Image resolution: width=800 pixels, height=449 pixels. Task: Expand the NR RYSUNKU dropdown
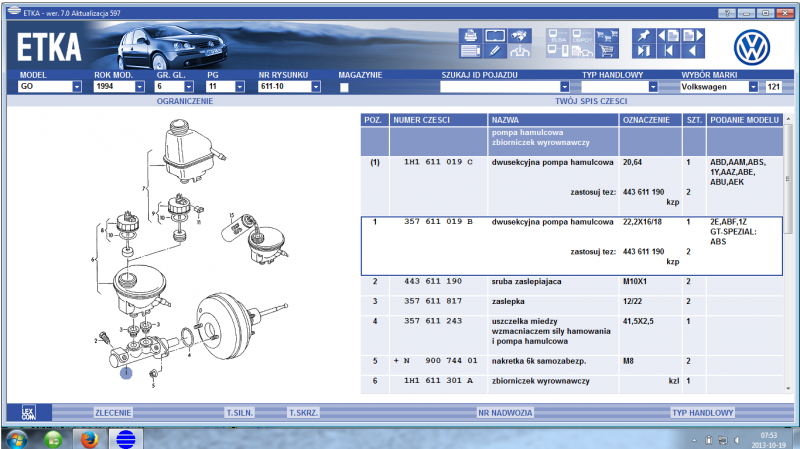[x=316, y=87]
